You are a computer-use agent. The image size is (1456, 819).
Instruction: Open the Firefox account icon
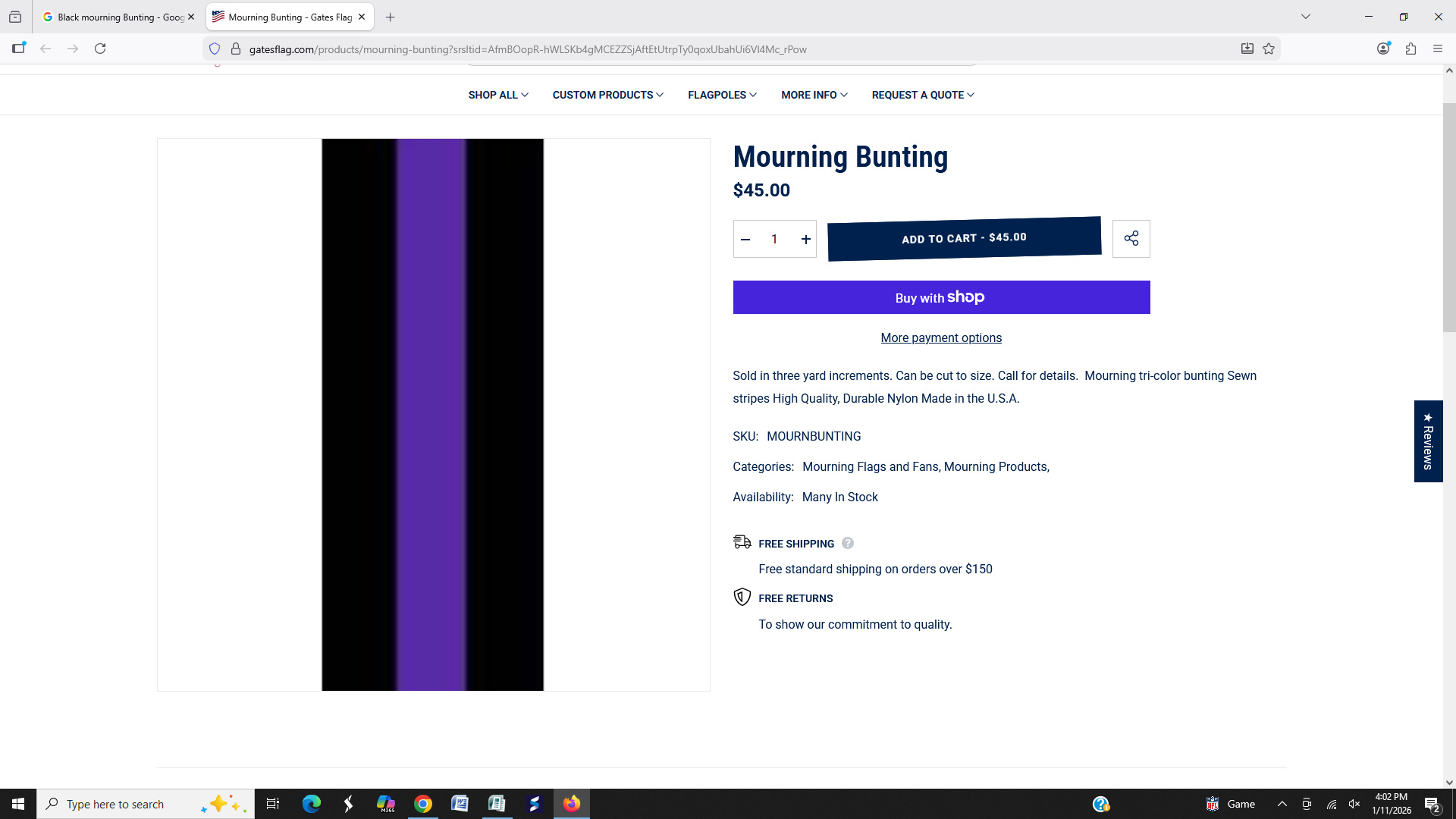(1383, 49)
